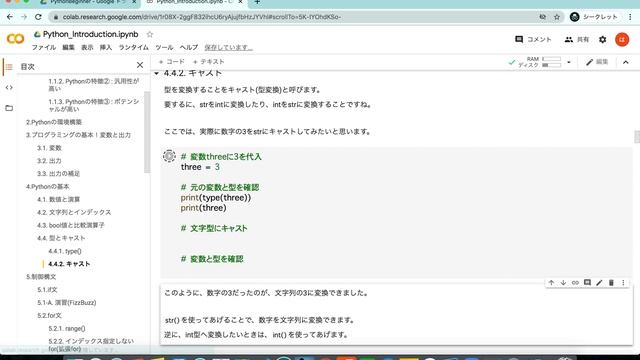The height and width of the screenshot is (360, 640).
Task: Open the 表示 menu
Action: coord(87,47)
